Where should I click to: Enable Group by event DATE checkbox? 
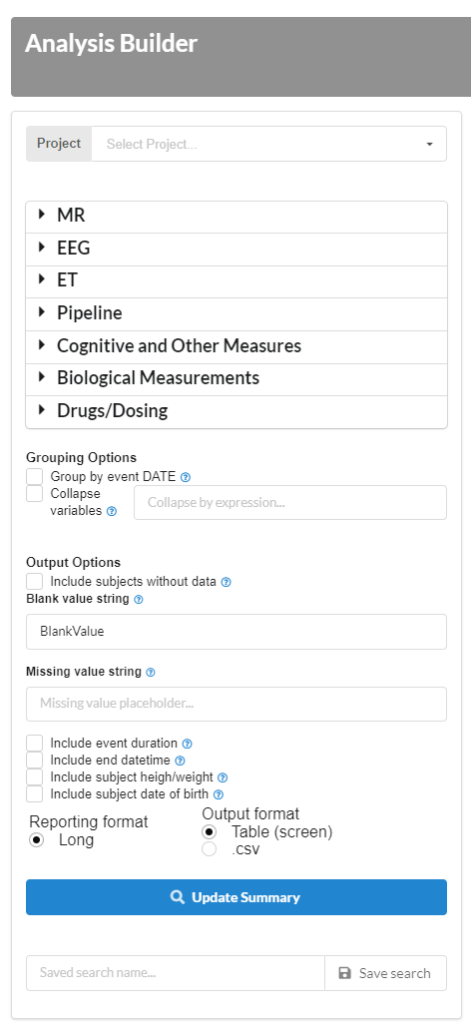coord(35,477)
